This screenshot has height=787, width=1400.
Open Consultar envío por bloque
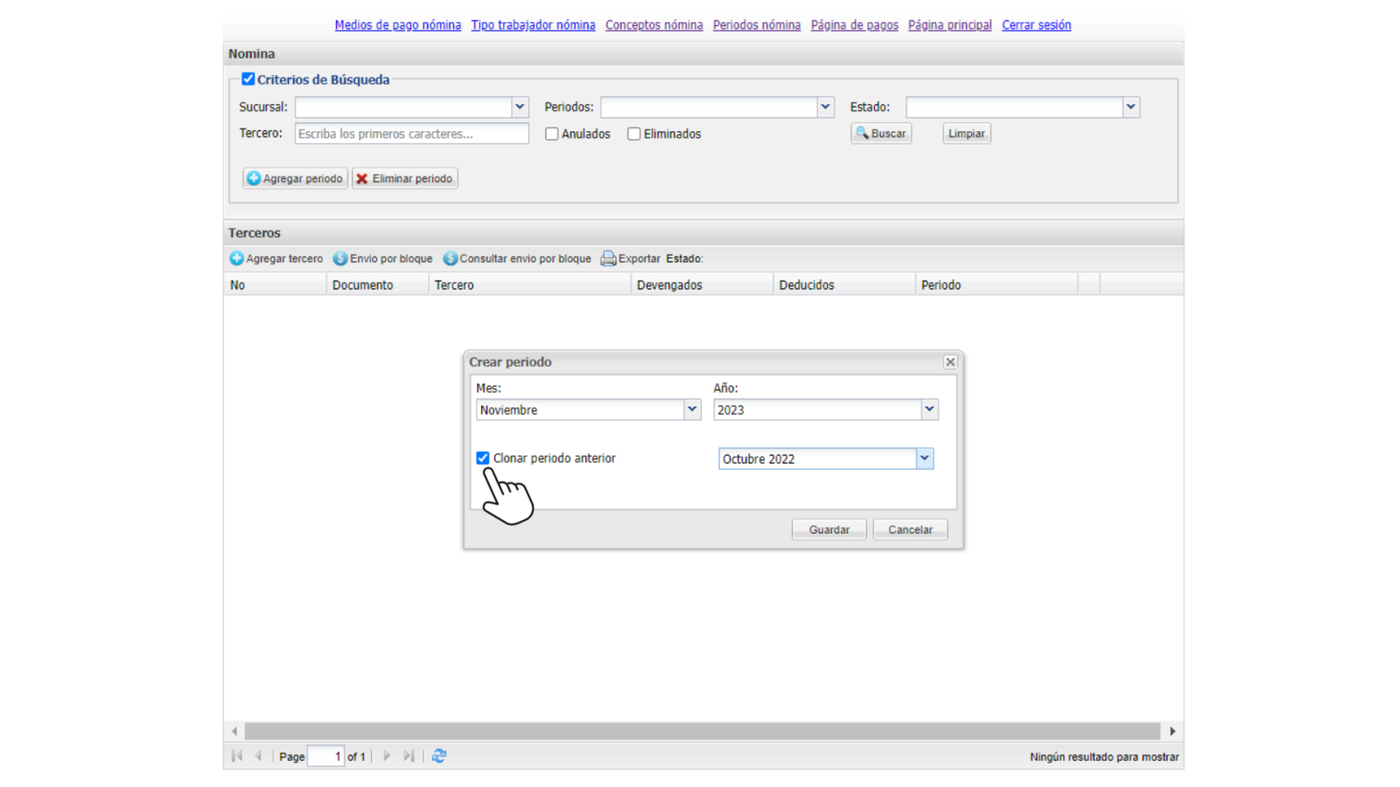pyautogui.click(x=517, y=258)
